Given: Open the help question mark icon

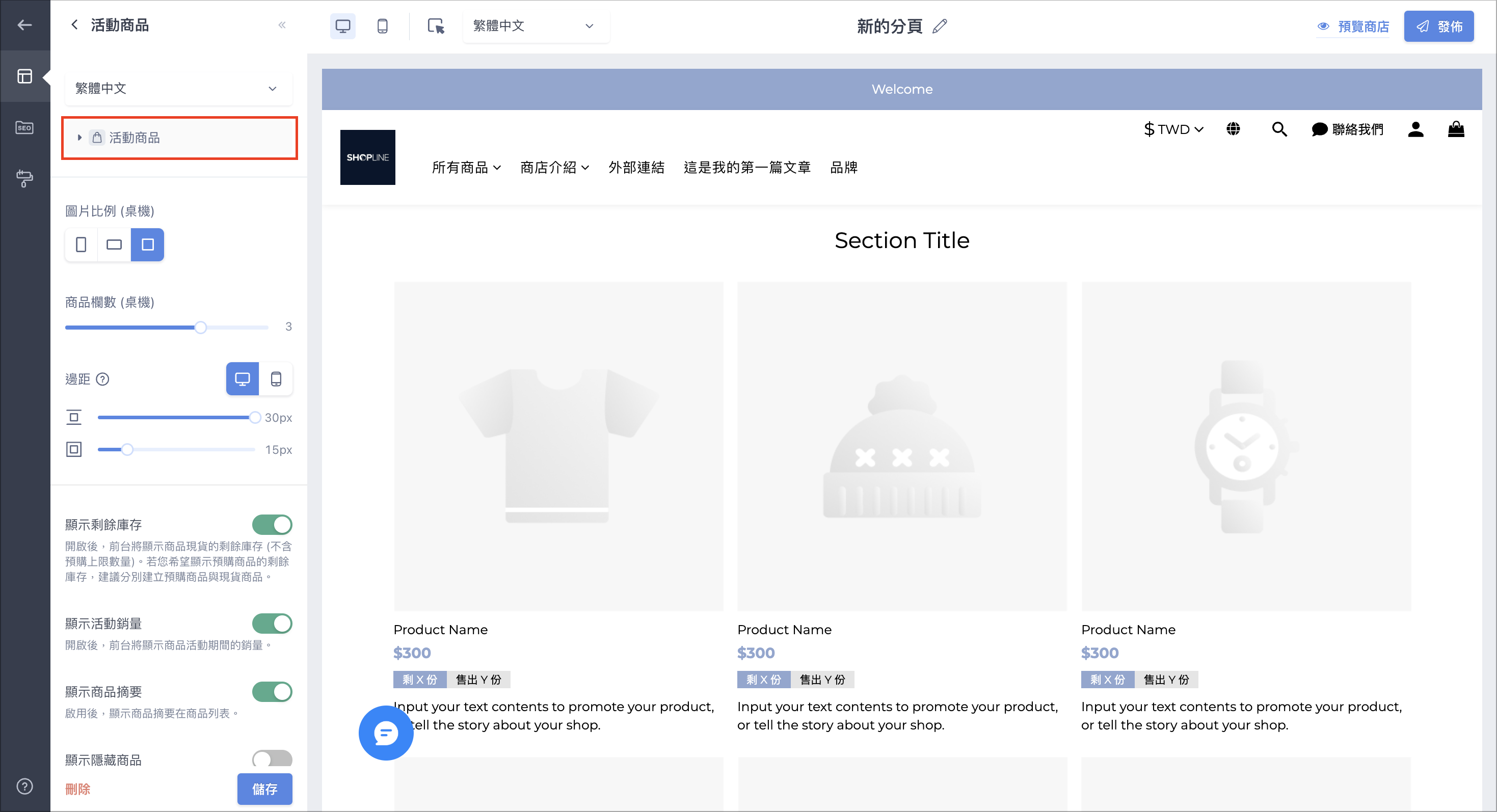Looking at the screenshot, I should (24, 787).
